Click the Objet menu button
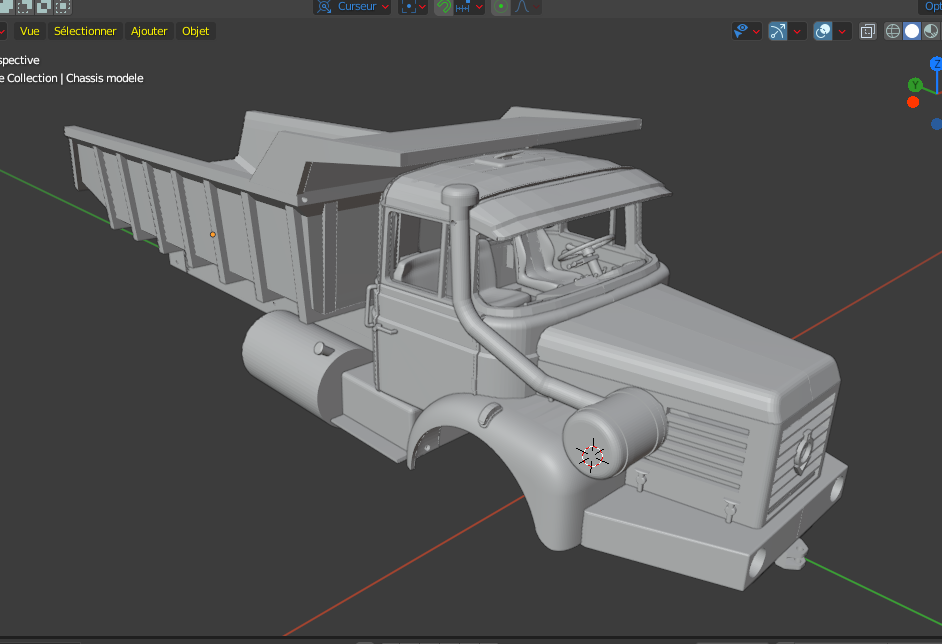This screenshot has width=942, height=644. [196, 31]
